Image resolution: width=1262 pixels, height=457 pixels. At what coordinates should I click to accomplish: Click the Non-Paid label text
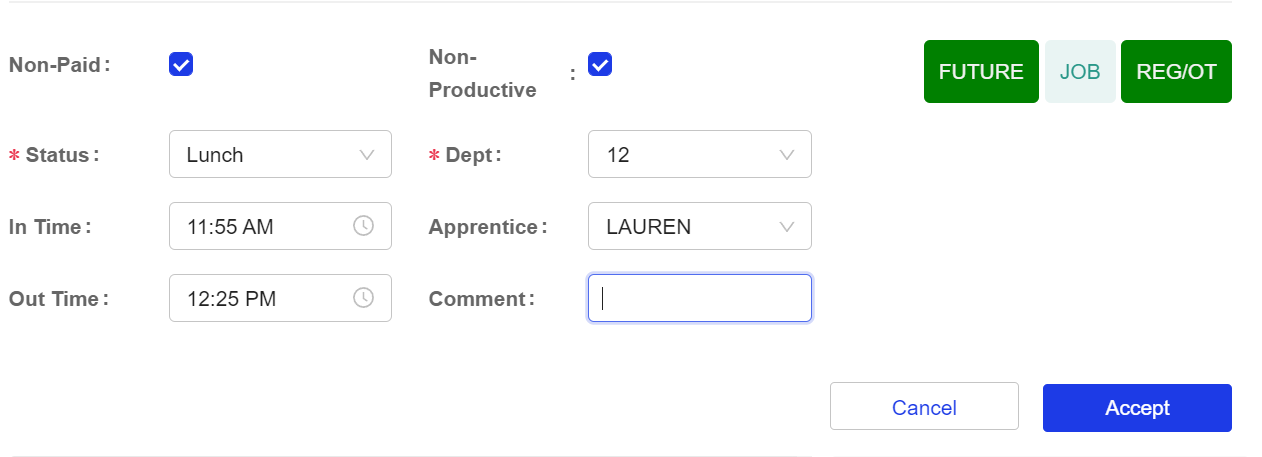coord(55,65)
